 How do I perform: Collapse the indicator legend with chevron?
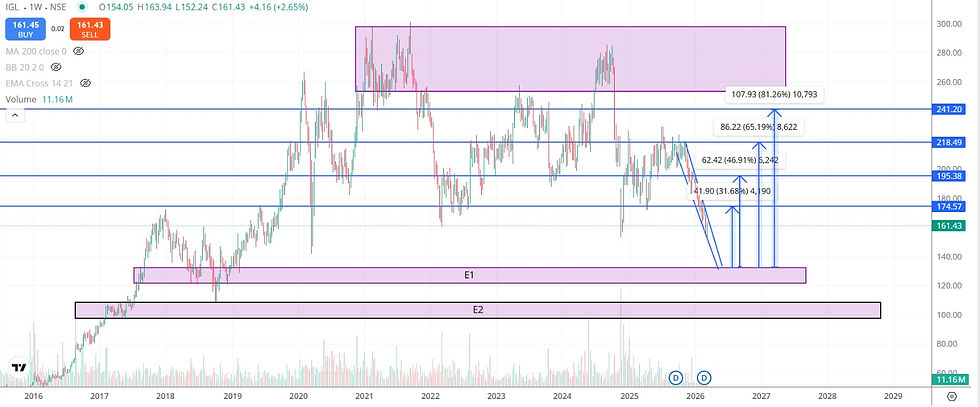[x=16, y=114]
